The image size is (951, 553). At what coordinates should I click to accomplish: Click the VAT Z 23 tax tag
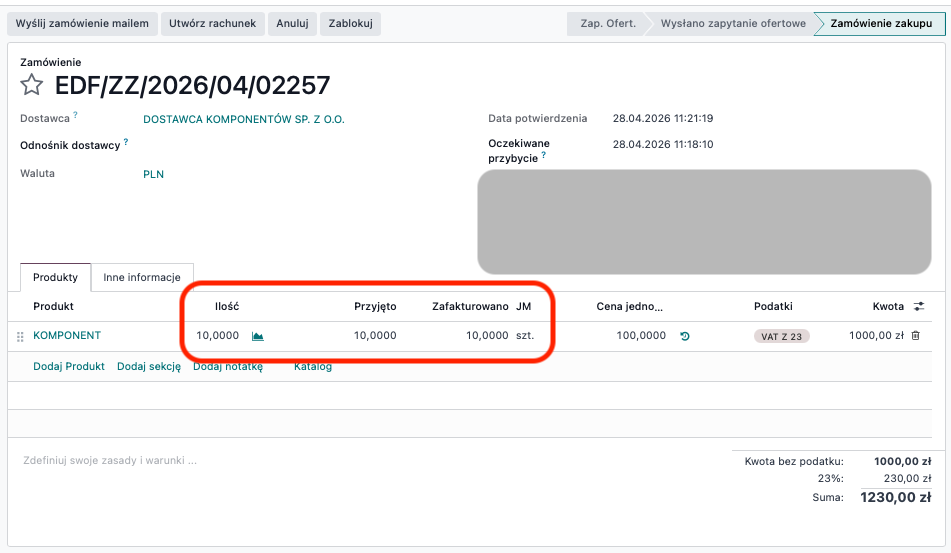(781, 336)
